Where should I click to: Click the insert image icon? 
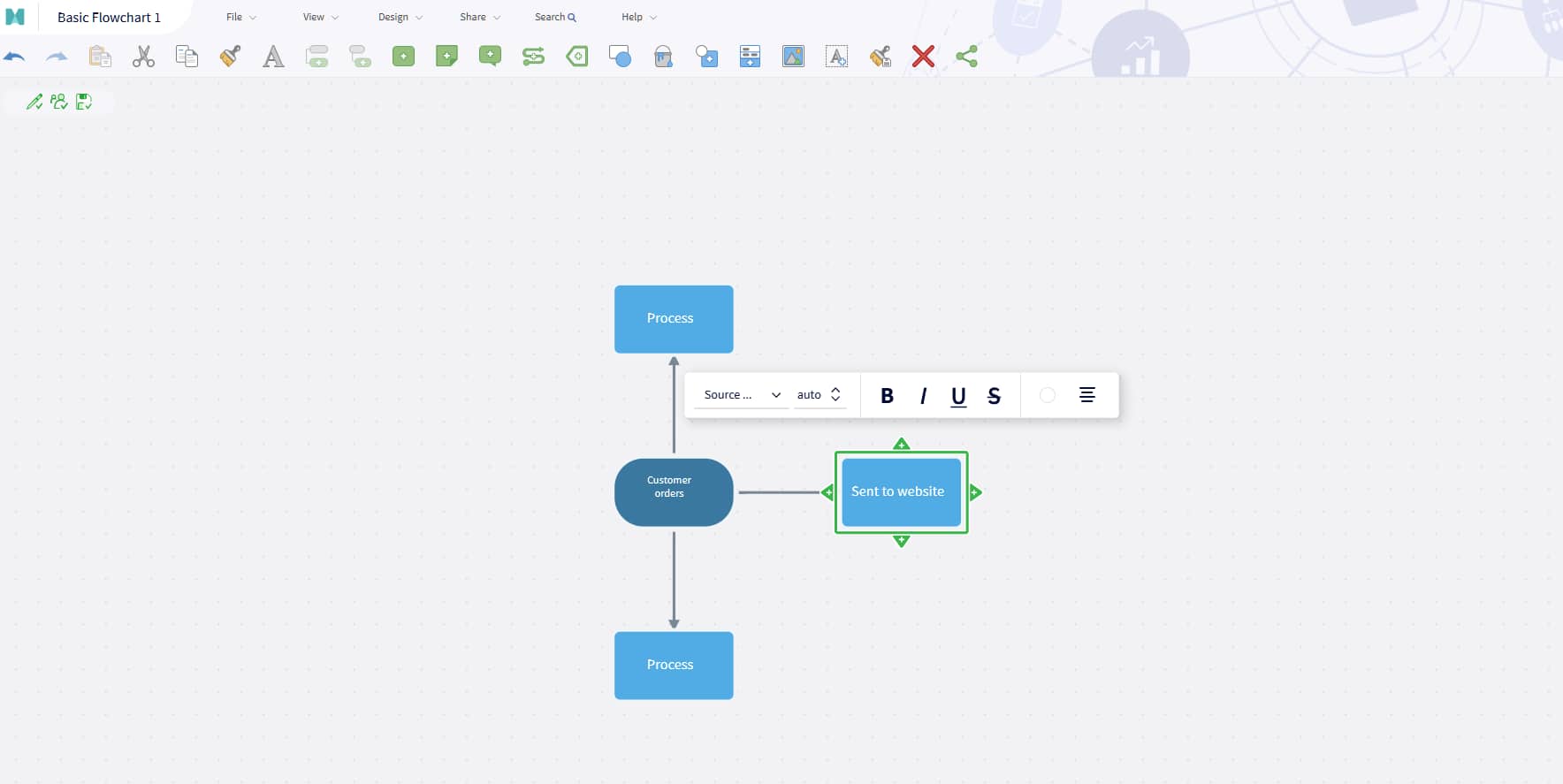[793, 57]
